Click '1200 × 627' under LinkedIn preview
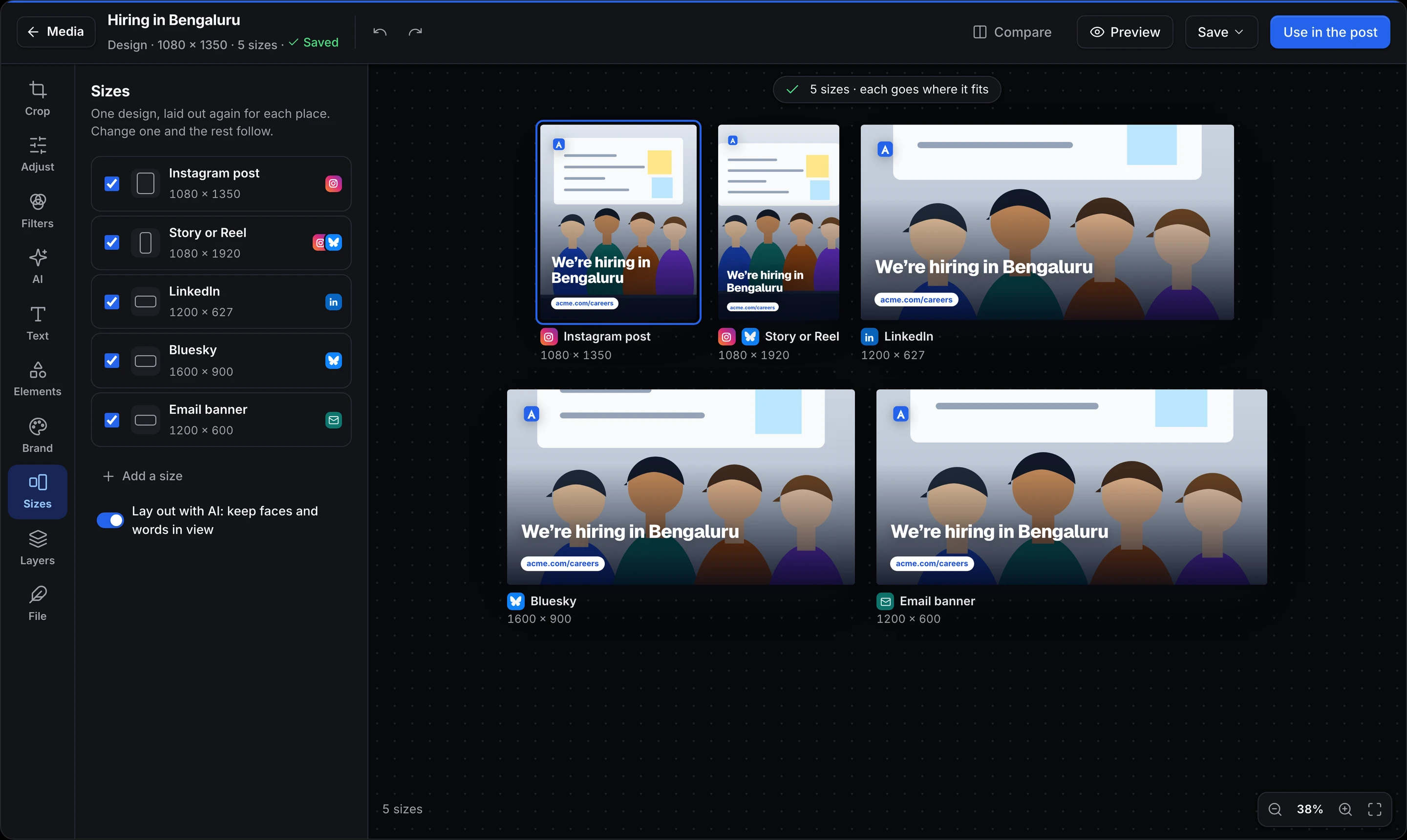The width and height of the screenshot is (1407, 840). click(893, 355)
